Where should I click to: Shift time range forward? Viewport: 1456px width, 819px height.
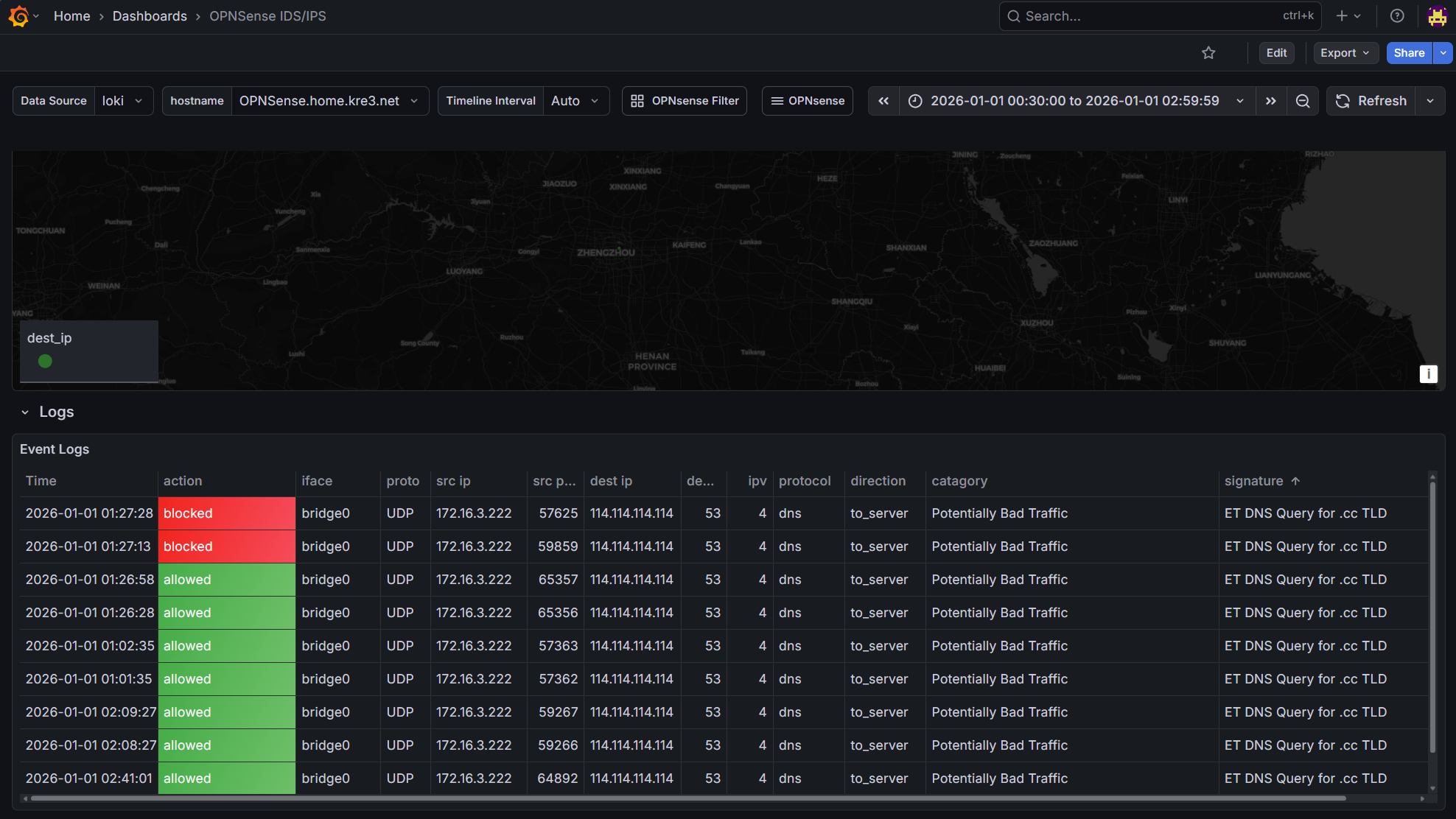tap(1271, 101)
